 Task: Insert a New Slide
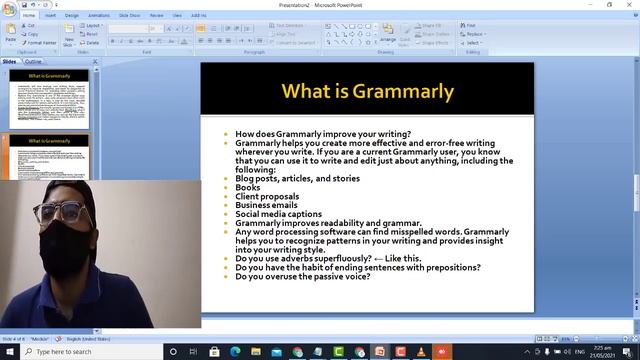coord(69,35)
